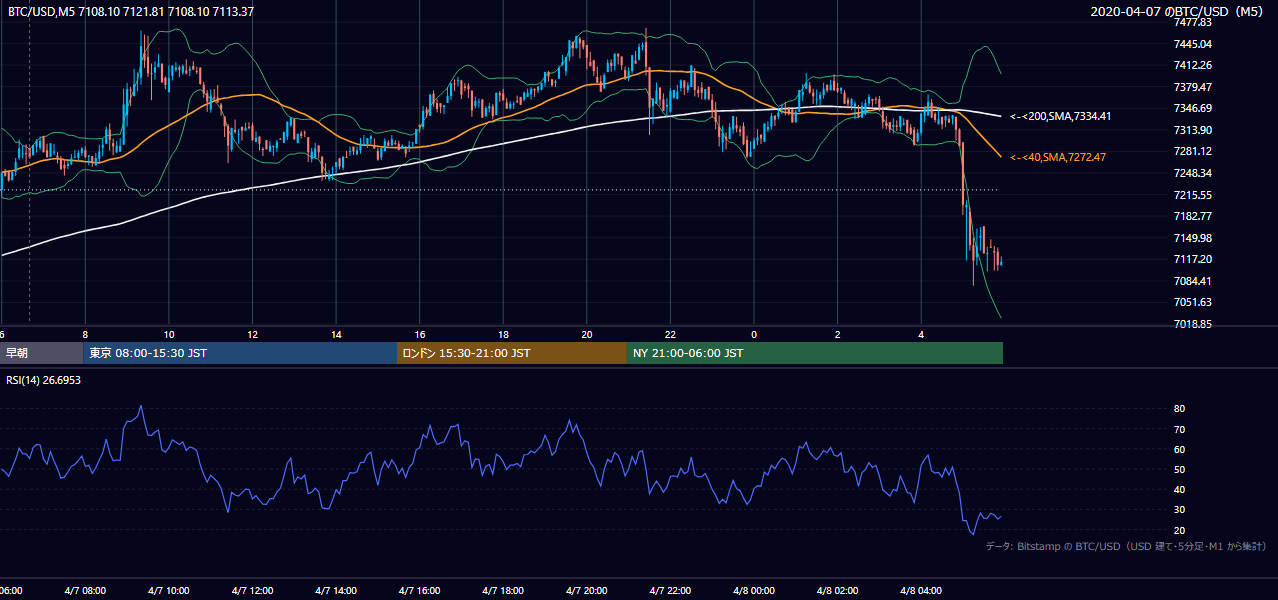The image size is (1278, 600).
Task: Click price axis label 7018.85
Action: [1193, 324]
